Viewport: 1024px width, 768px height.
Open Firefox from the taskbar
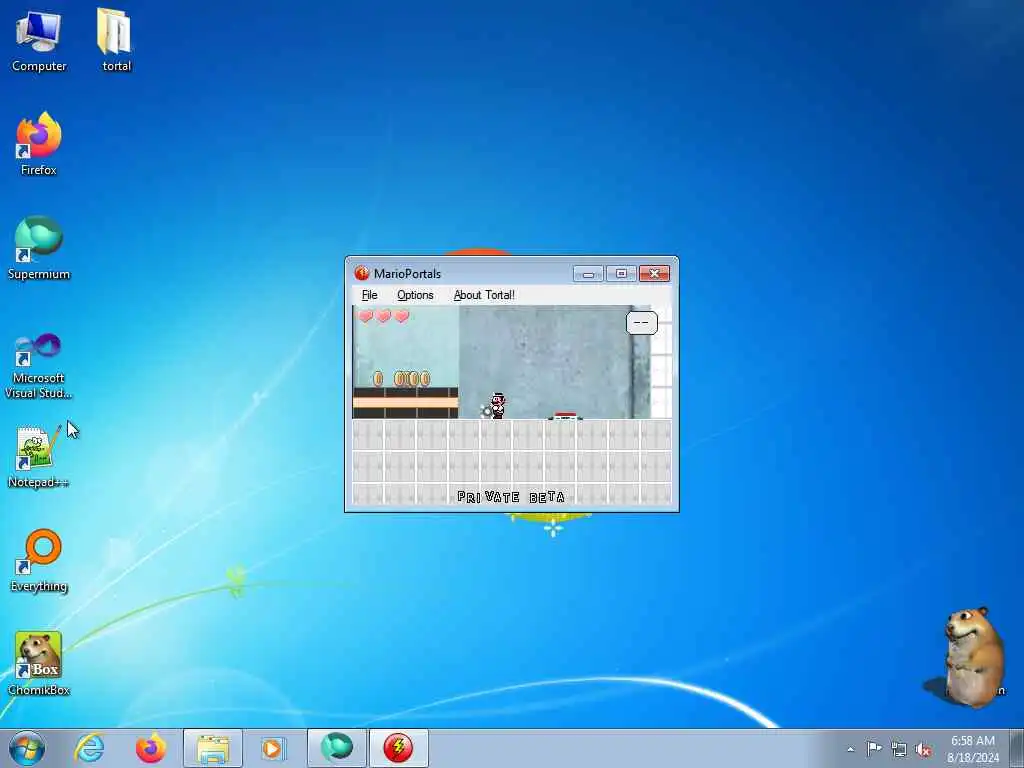pos(151,748)
